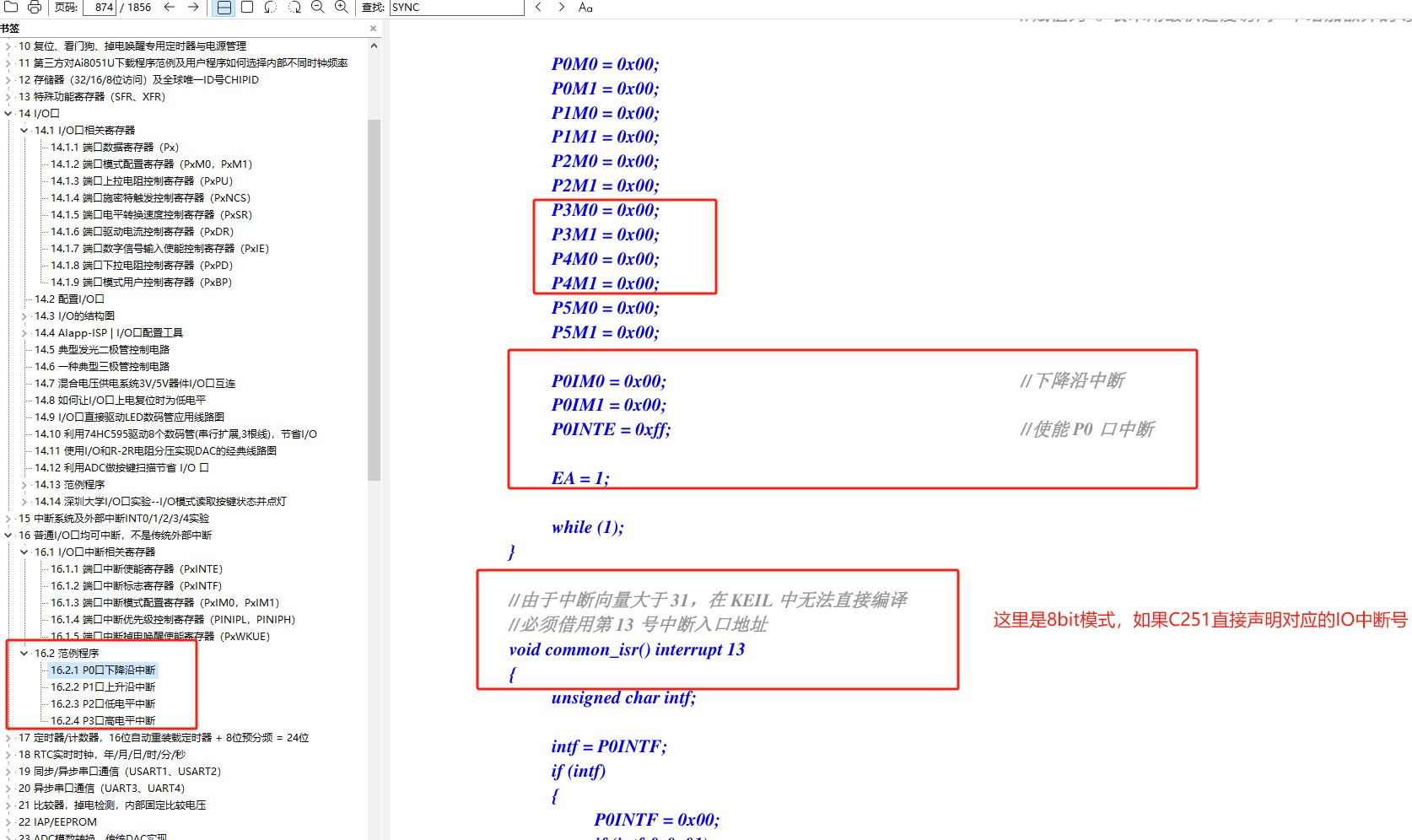
Task: Open bookmark 14.1.4 端口施密特触发控制寄存器
Action: click(151, 198)
